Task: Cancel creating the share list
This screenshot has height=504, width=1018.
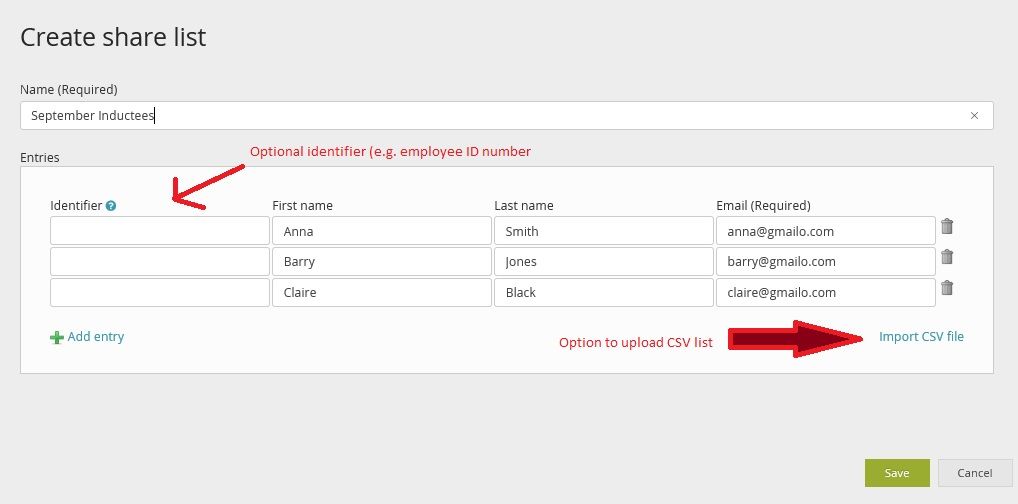Action: click(x=974, y=473)
